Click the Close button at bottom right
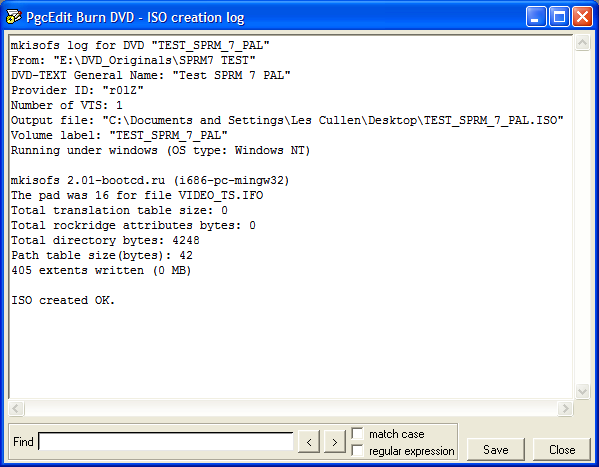Screen dimensions: 599x467 point(562,449)
